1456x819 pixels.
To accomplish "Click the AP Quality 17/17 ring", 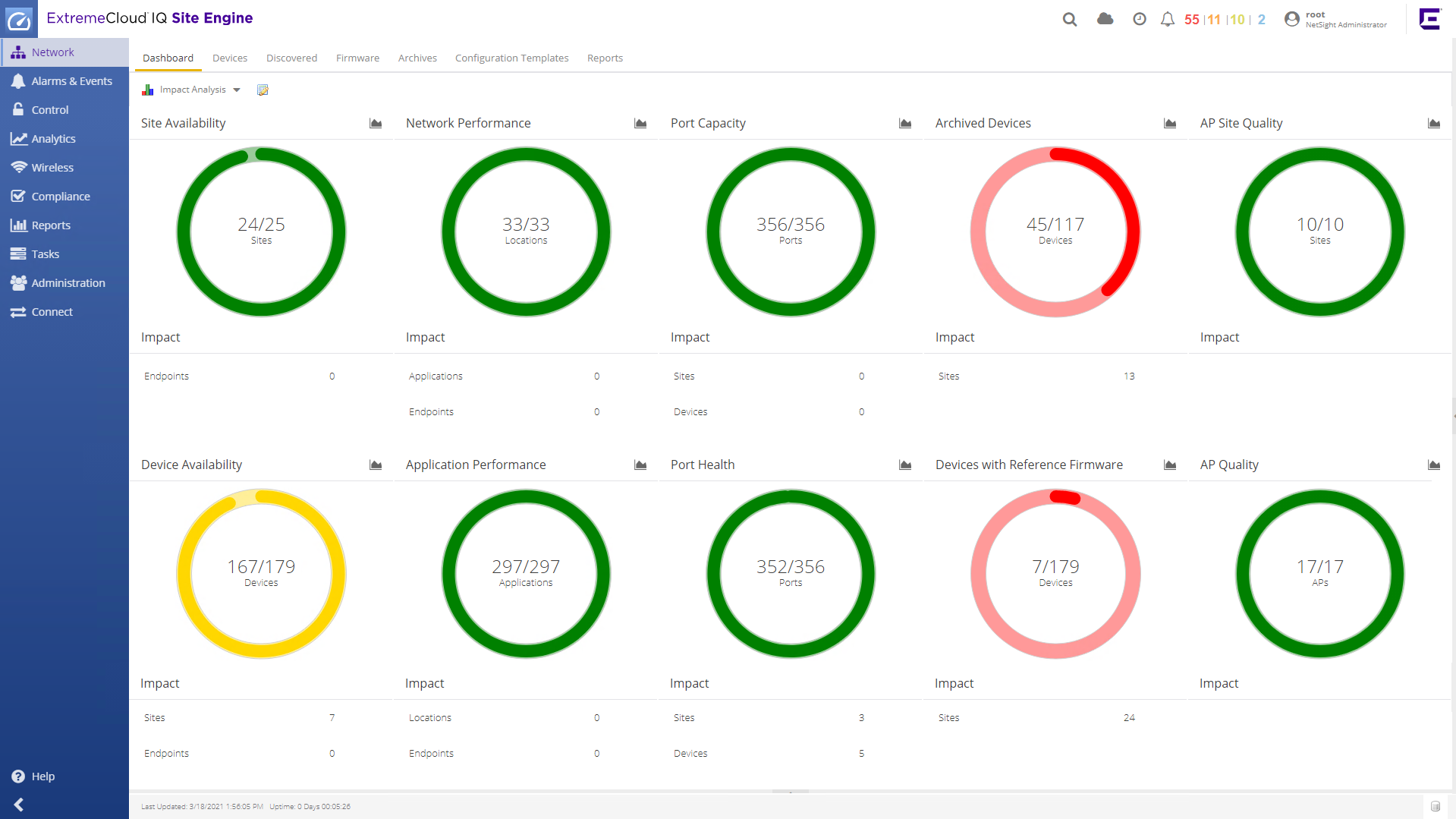I will pos(1320,574).
